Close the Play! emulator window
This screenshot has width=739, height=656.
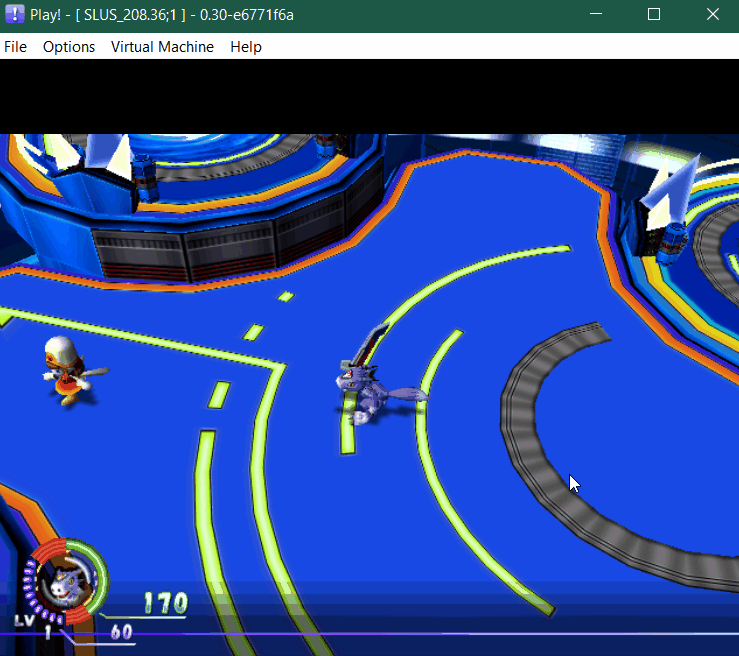click(x=713, y=14)
